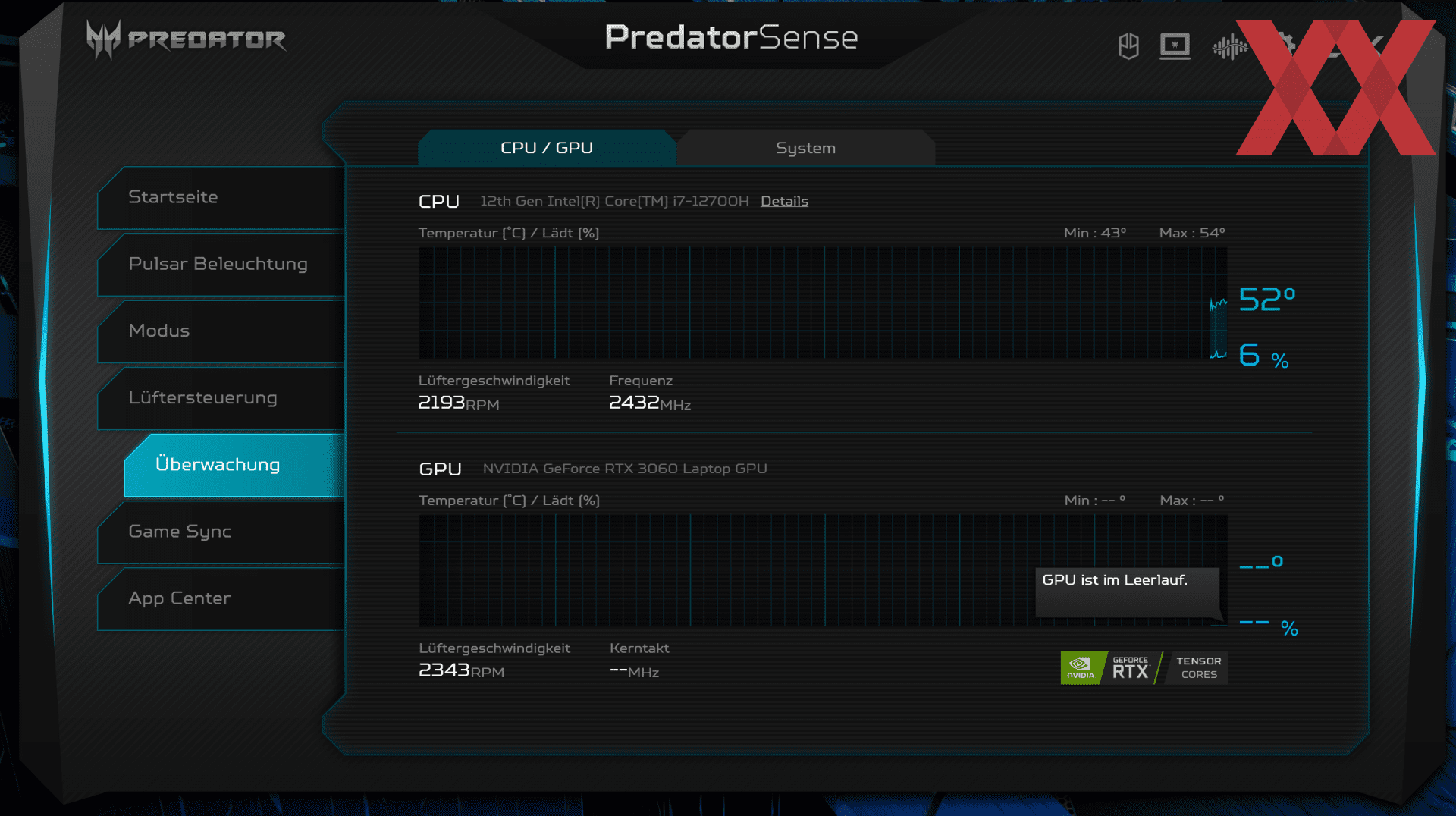Click the 'GPU ist im Leerlauf.' tooltip
The width and height of the screenshot is (1456, 816).
[x=1128, y=592]
